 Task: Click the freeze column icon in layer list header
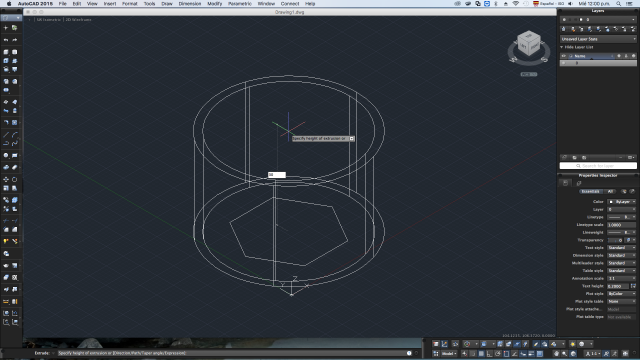click(619, 56)
